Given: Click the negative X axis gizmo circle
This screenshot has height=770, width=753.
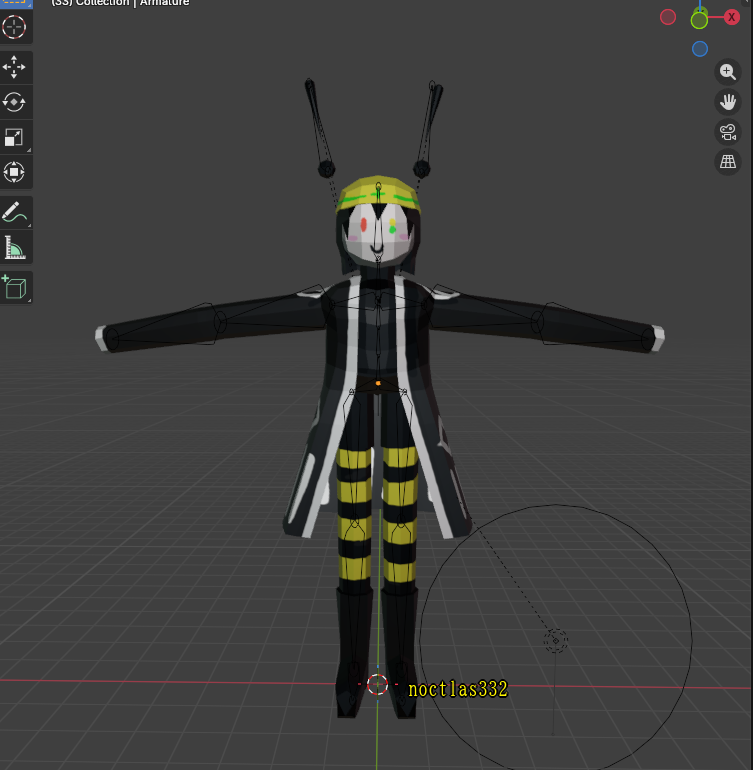Looking at the screenshot, I should [668, 17].
